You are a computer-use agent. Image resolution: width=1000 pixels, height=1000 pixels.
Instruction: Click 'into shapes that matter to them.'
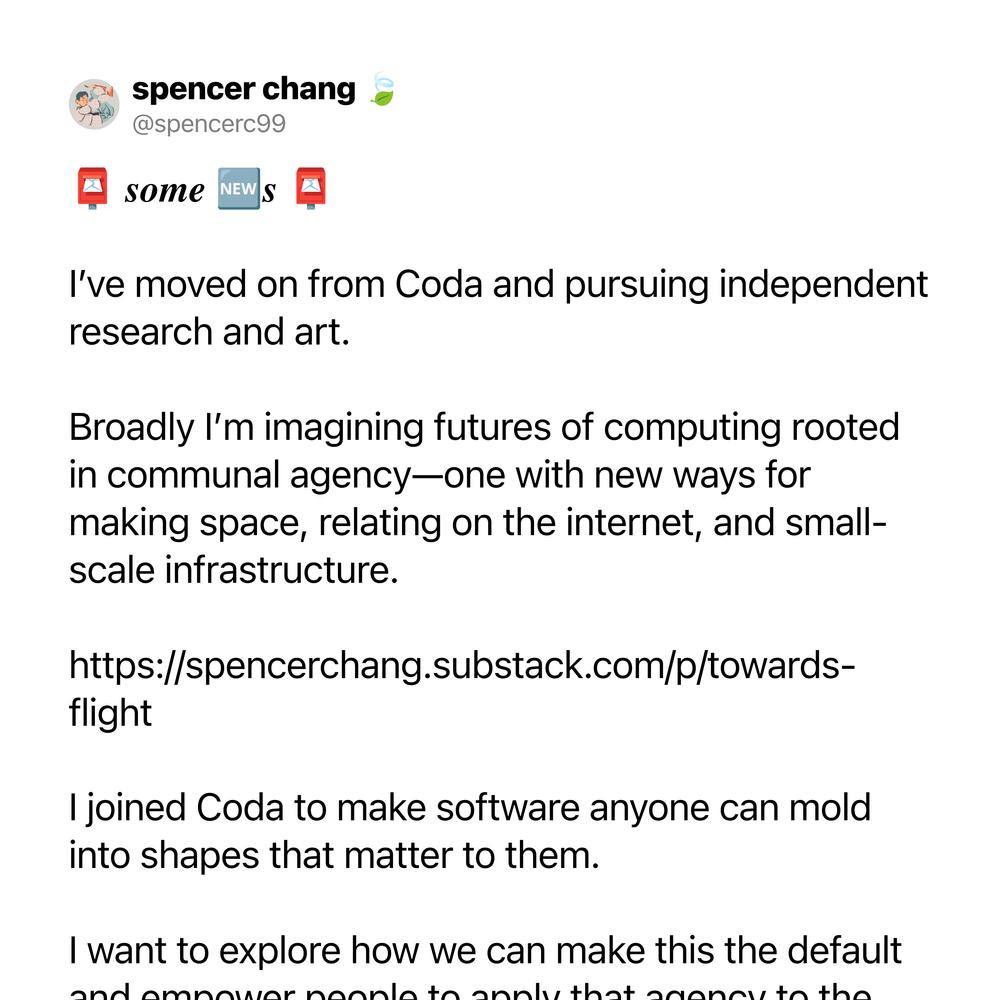click(x=334, y=855)
